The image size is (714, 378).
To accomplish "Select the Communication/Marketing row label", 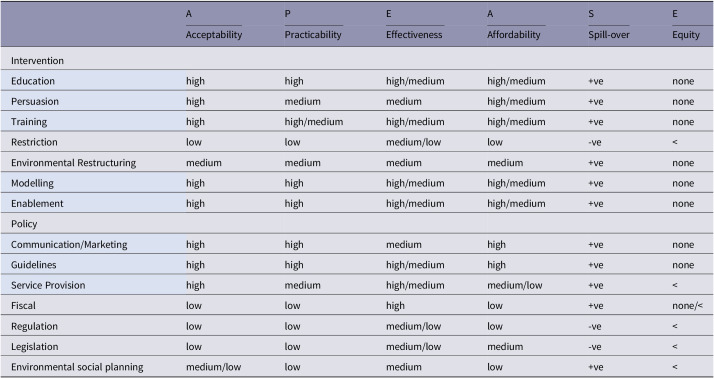I will pyautogui.click(x=69, y=245).
